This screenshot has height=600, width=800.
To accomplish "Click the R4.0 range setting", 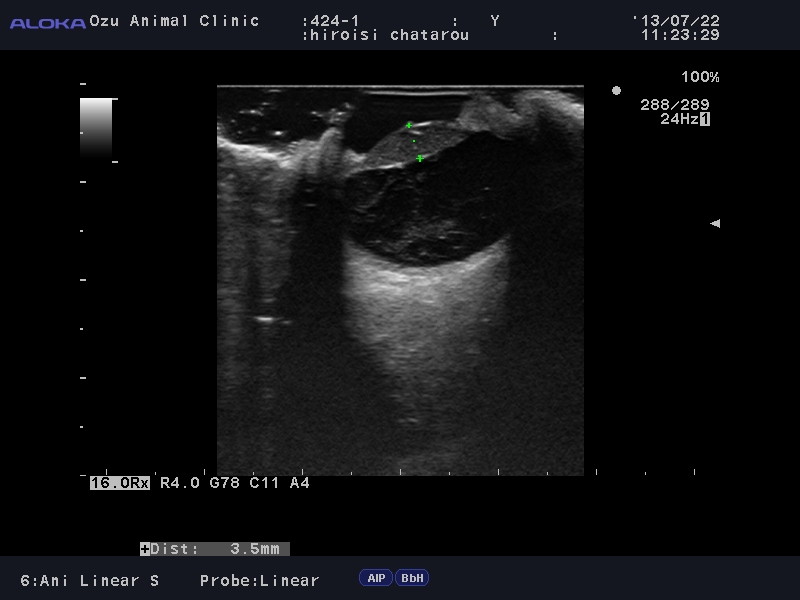I will (180, 483).
